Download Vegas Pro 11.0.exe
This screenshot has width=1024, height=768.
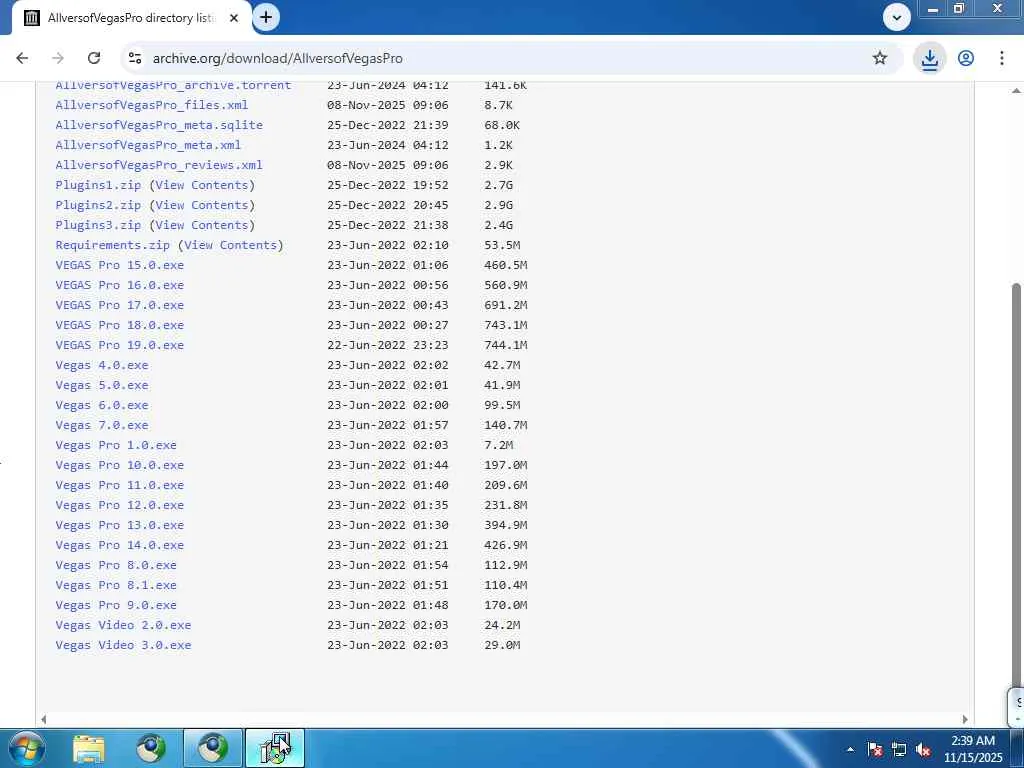120,485
